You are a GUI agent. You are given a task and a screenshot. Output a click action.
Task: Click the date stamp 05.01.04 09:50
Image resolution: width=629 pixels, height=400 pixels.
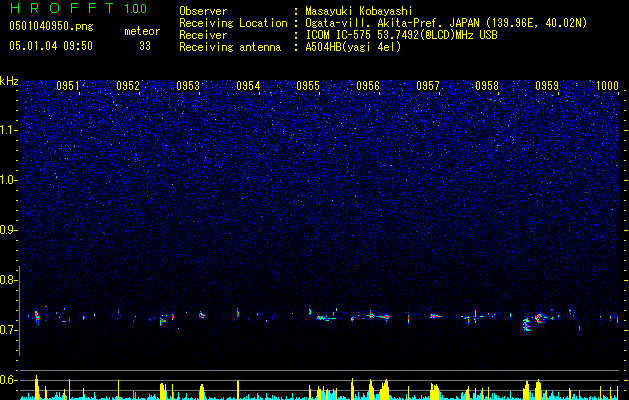coord(51,46)
